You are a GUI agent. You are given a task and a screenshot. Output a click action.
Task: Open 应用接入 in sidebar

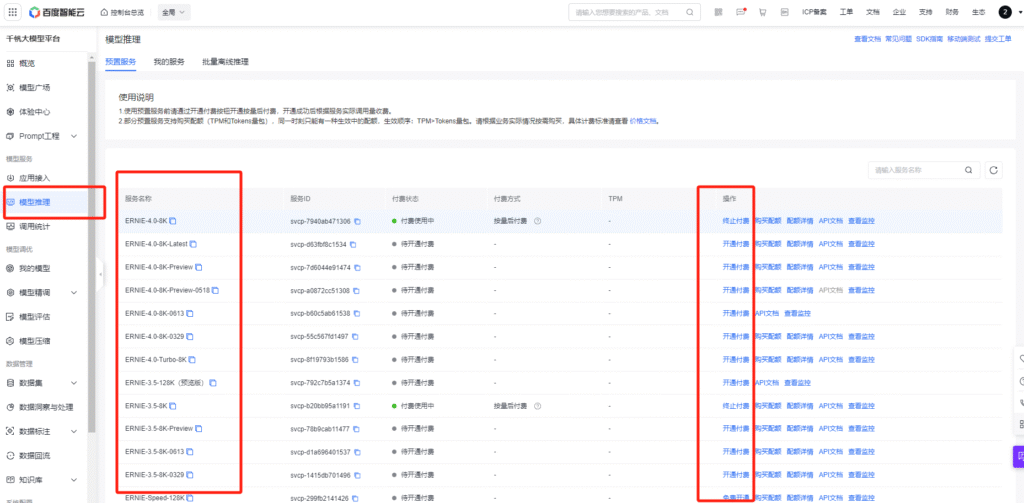(x=34, y=178)
